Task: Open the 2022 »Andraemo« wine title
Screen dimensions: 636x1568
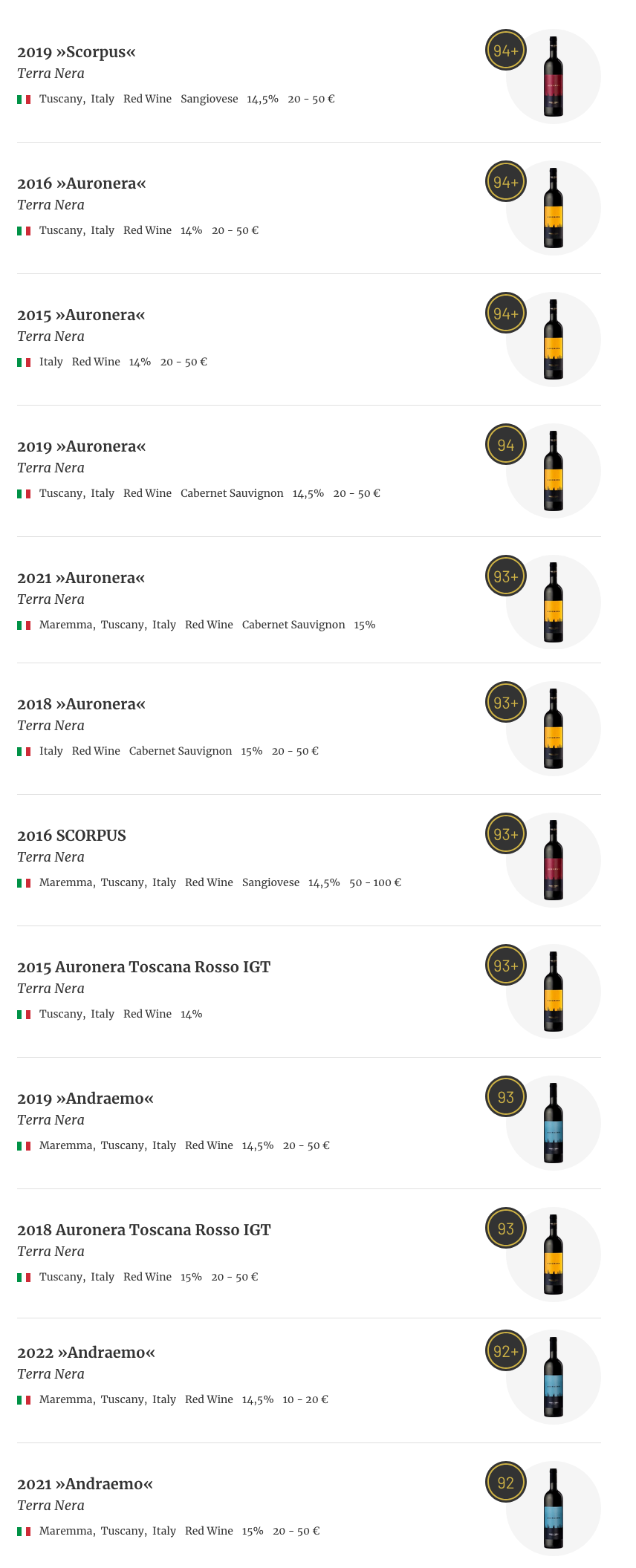Action: point(86,1353)
